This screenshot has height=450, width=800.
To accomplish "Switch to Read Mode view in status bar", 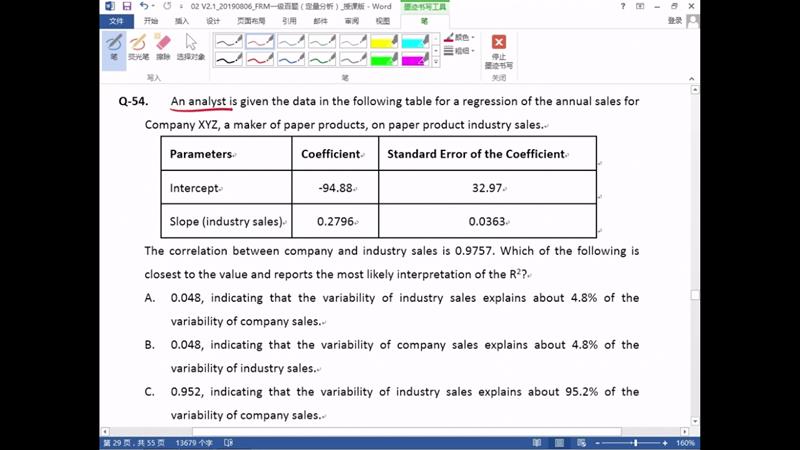I will coord(537,443).
